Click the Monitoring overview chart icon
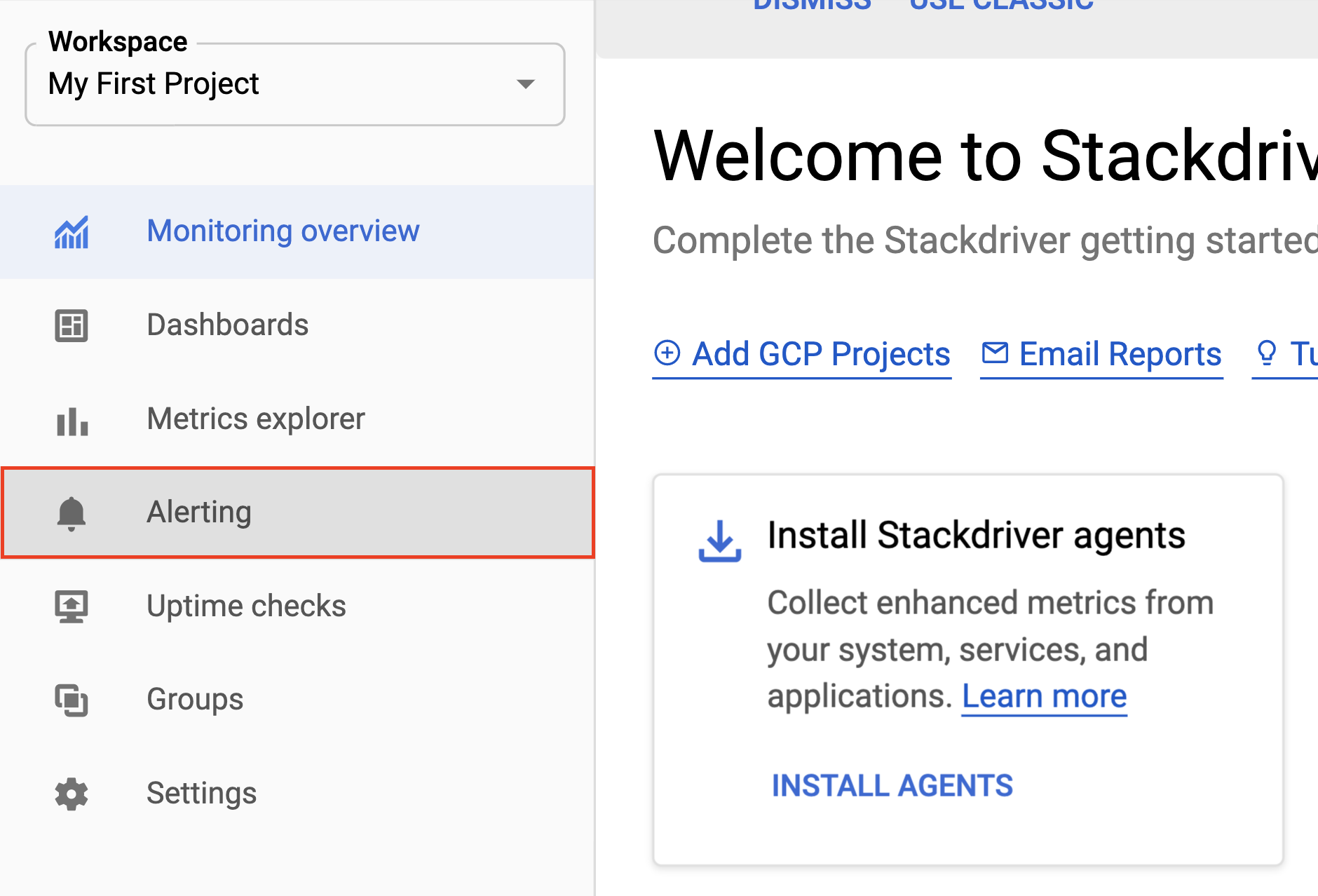The image size is (1318, 896). 72,232
